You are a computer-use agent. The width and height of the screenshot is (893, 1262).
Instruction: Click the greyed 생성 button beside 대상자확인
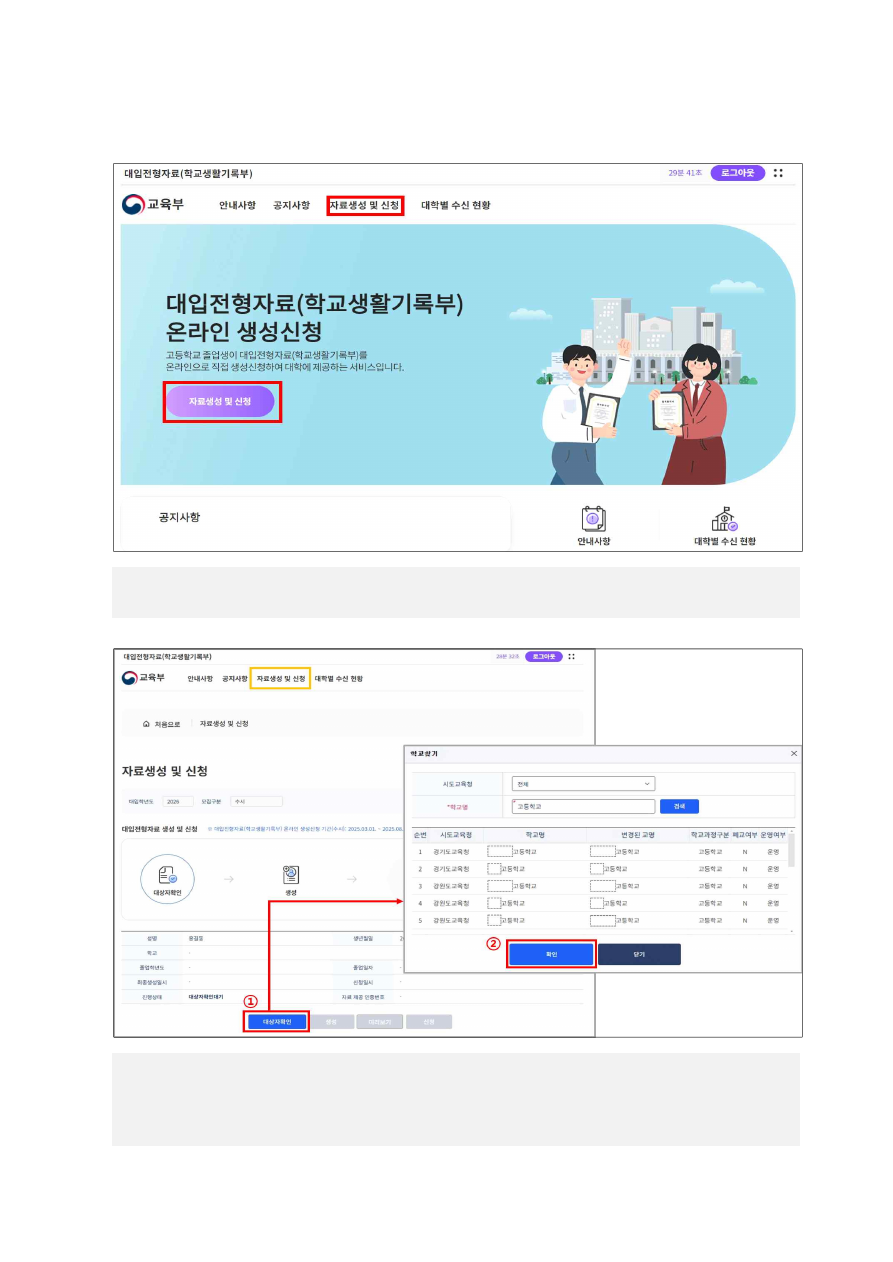(x=331, y=1022)
